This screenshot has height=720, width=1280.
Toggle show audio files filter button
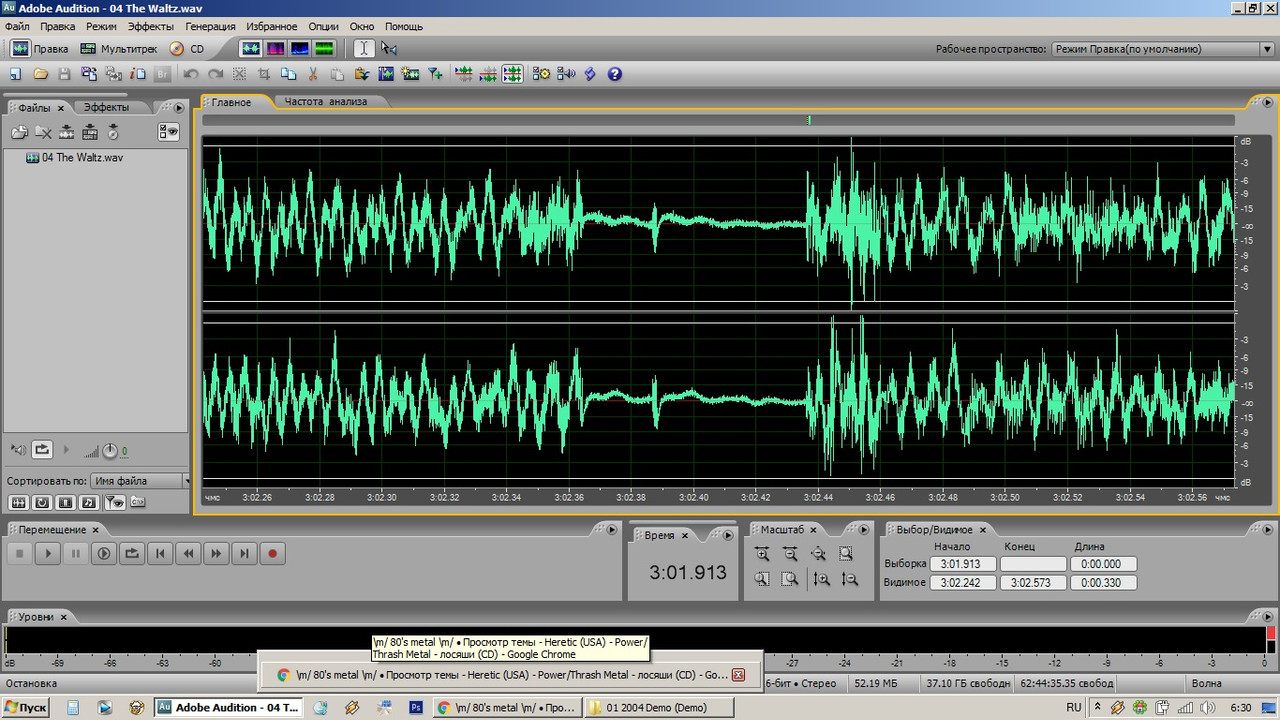pos(18,502)
